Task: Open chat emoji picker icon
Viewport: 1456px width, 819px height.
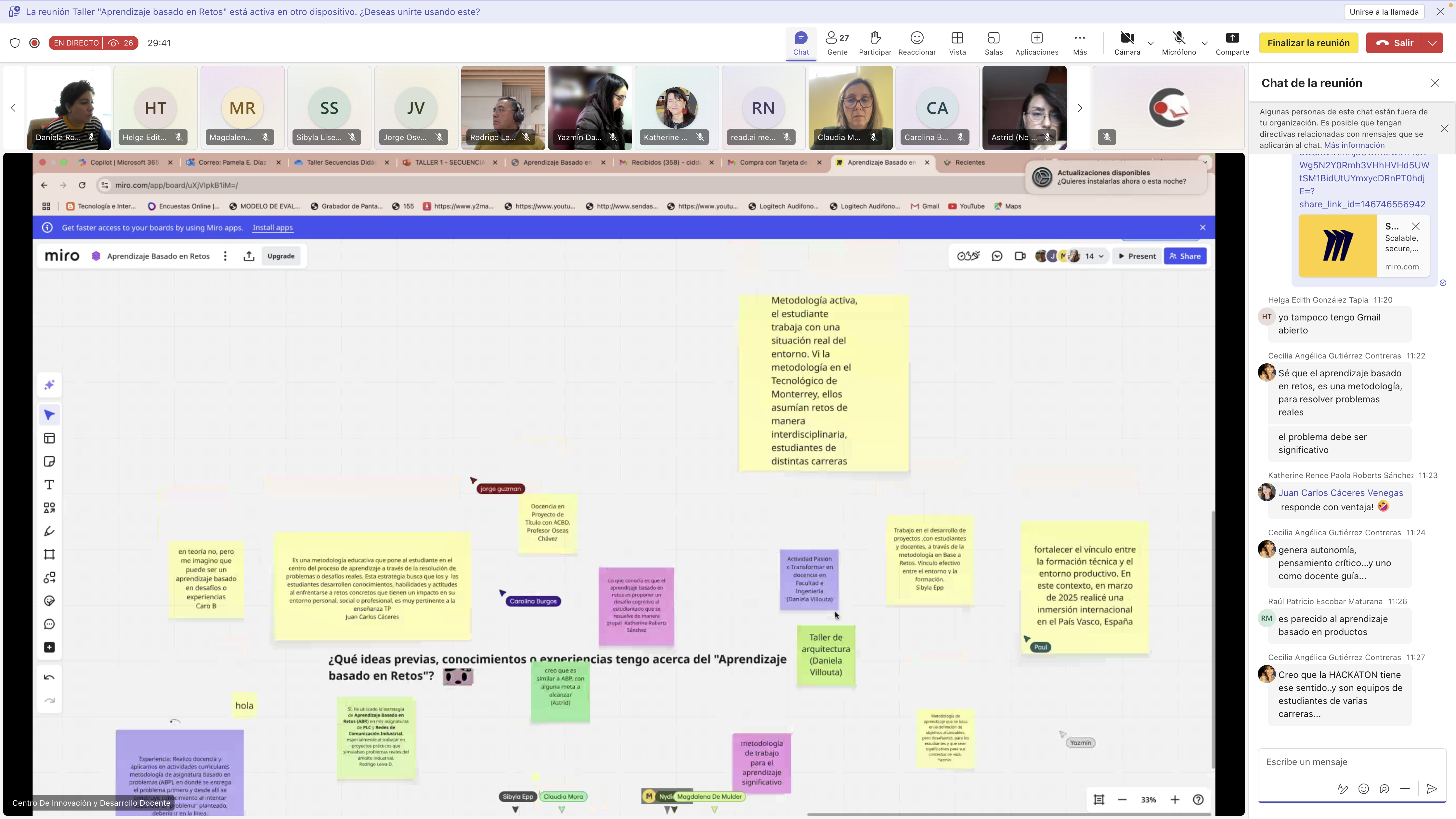Action: [x=1363, y=789]
